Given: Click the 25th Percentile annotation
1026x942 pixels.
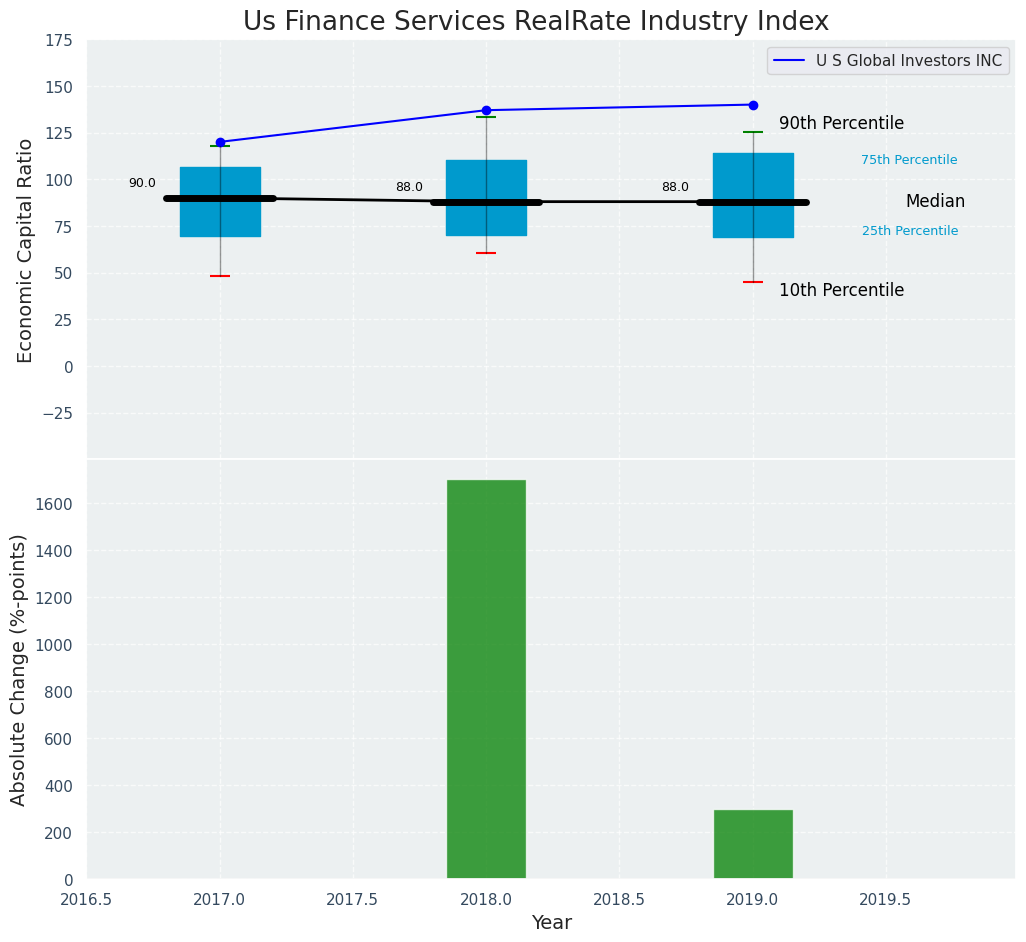Looking at the screenshot, I should [909, 231].
